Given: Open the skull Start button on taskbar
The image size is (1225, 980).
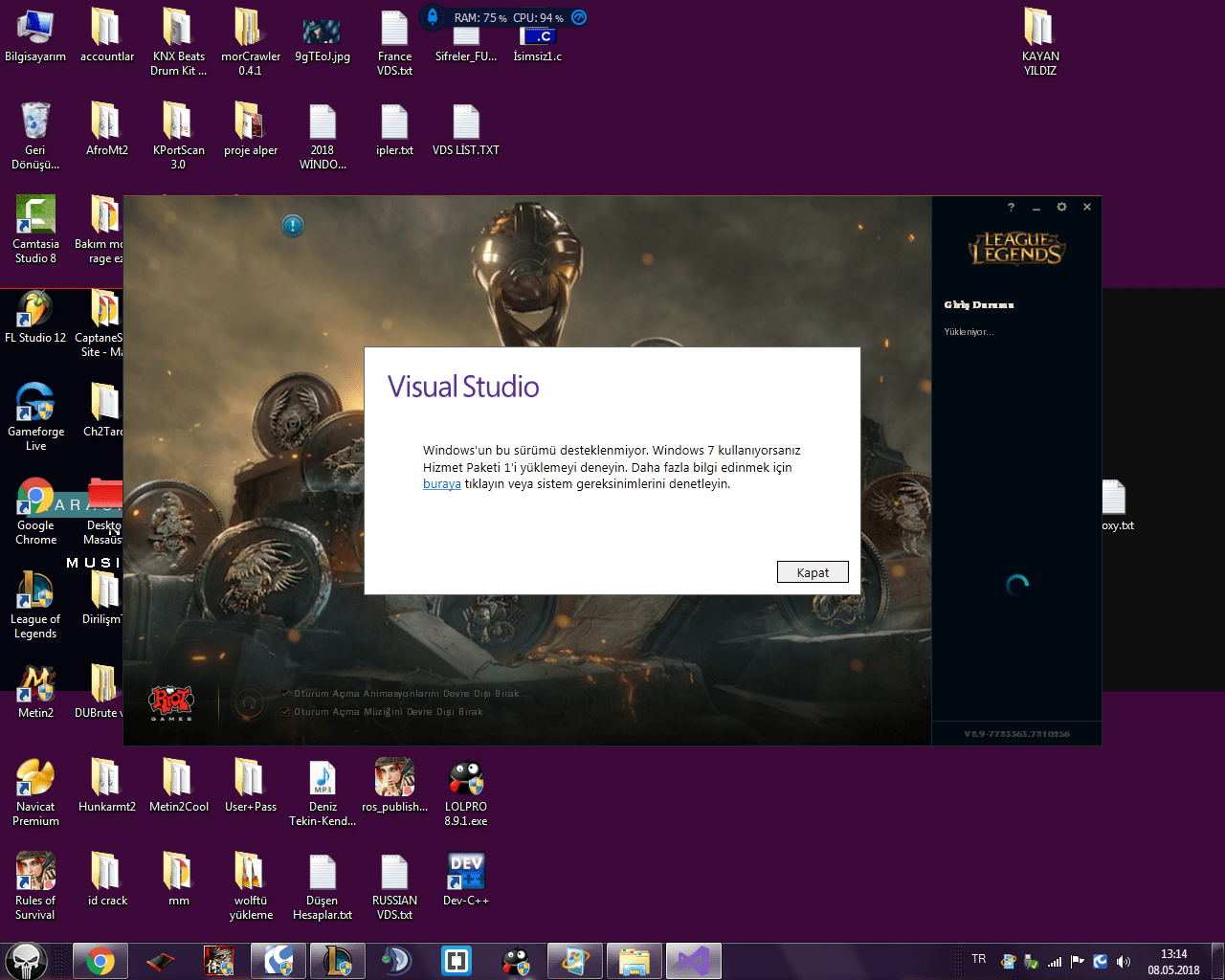Looking at the screenshot, I should click(x=27, y=961).
